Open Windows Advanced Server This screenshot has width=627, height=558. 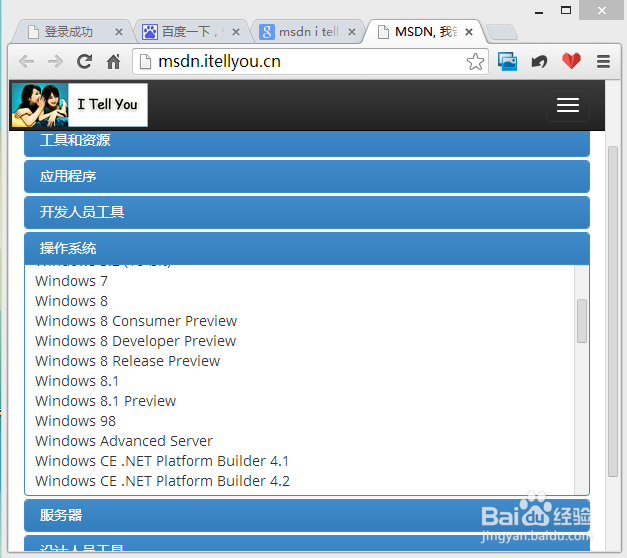pyautogui.click(x=124, y=441)
